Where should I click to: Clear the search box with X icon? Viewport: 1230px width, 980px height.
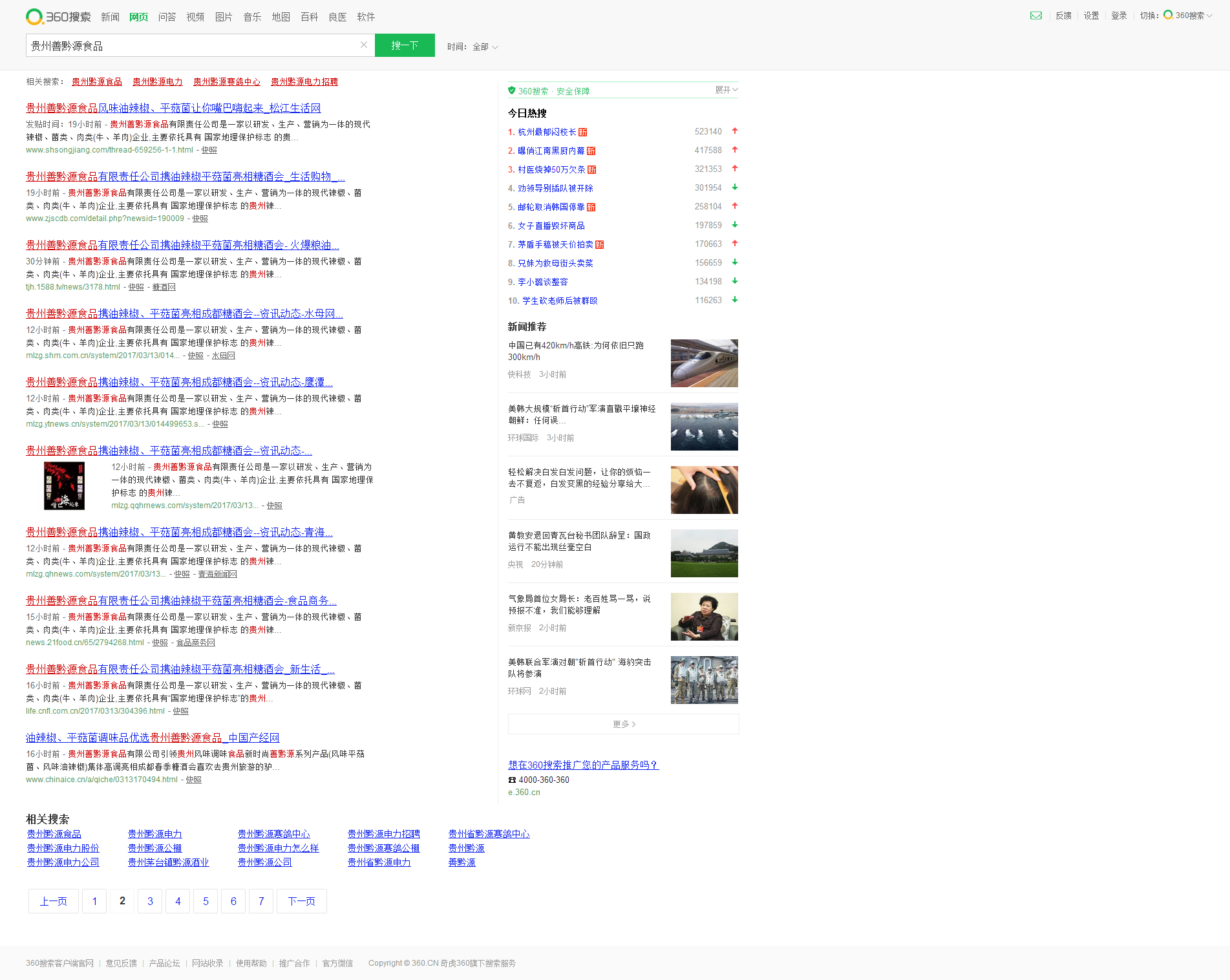(364, 45)
